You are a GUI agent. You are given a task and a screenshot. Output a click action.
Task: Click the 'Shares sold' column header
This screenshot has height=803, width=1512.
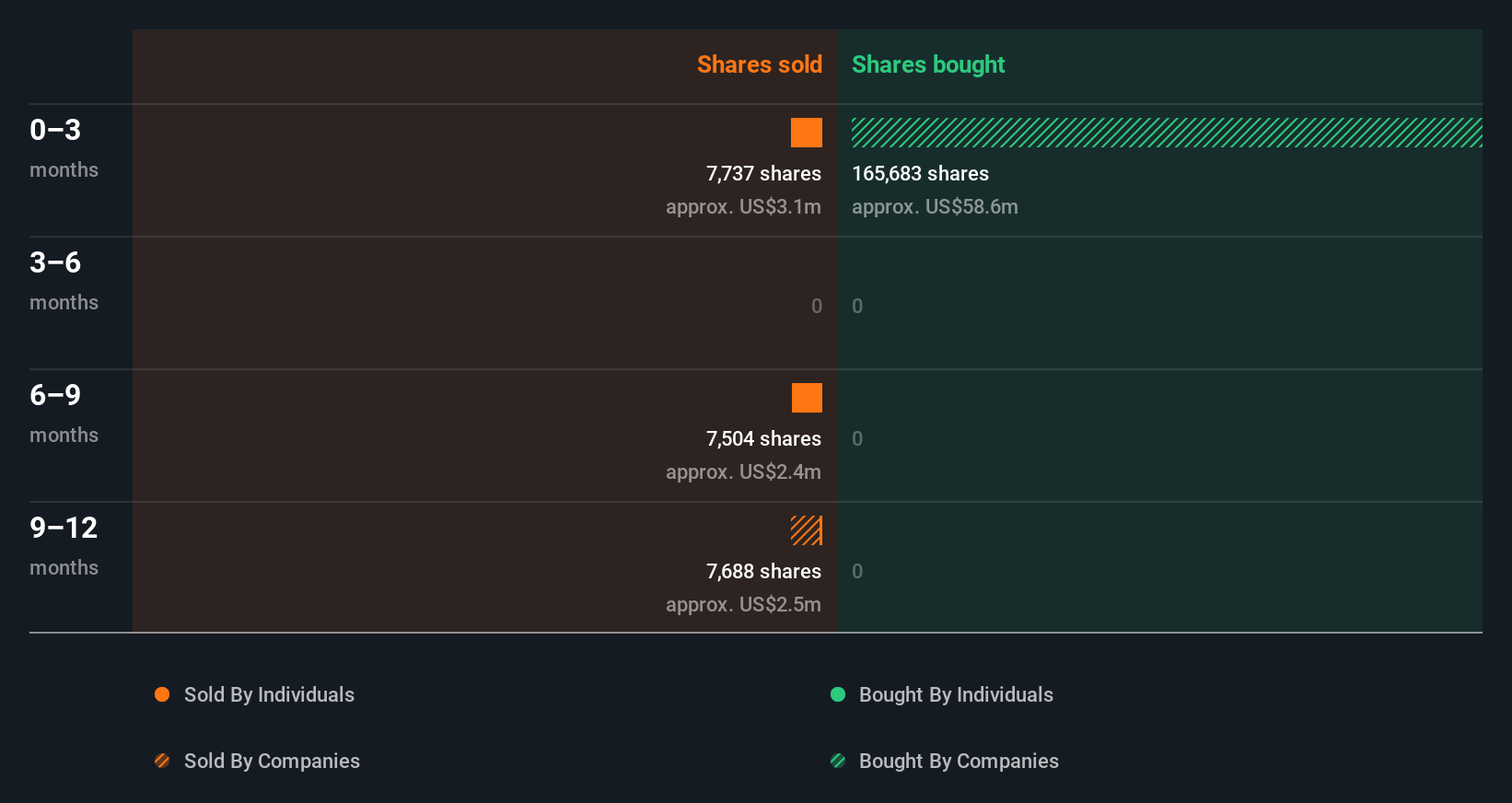pos(760,64)
